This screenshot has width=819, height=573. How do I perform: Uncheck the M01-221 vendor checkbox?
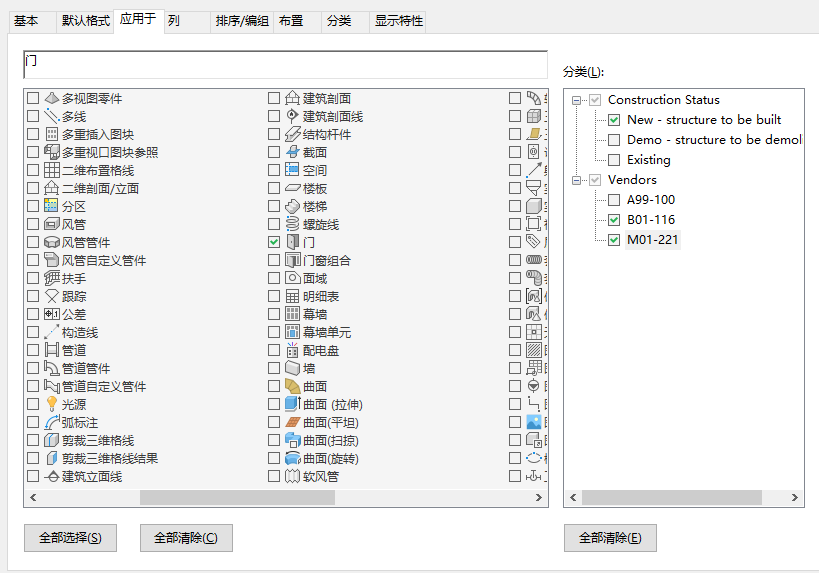(x=614, y=240)
